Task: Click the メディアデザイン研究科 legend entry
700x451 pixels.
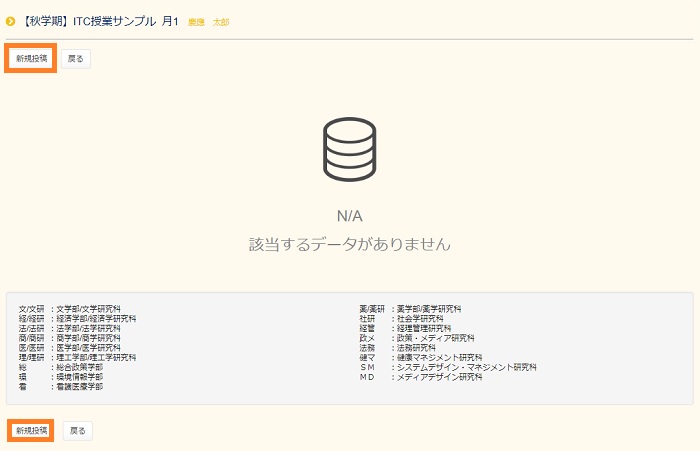Action: tap(439, 377)
